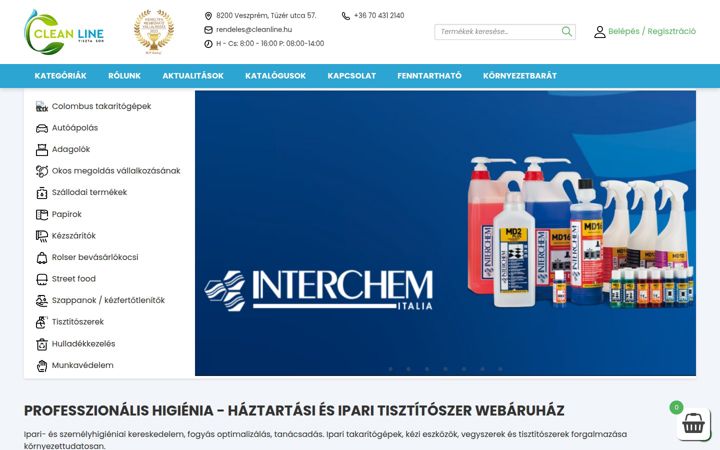Open the KÖRNYEZETBARÁT menu item

click(x=520, y=76)
